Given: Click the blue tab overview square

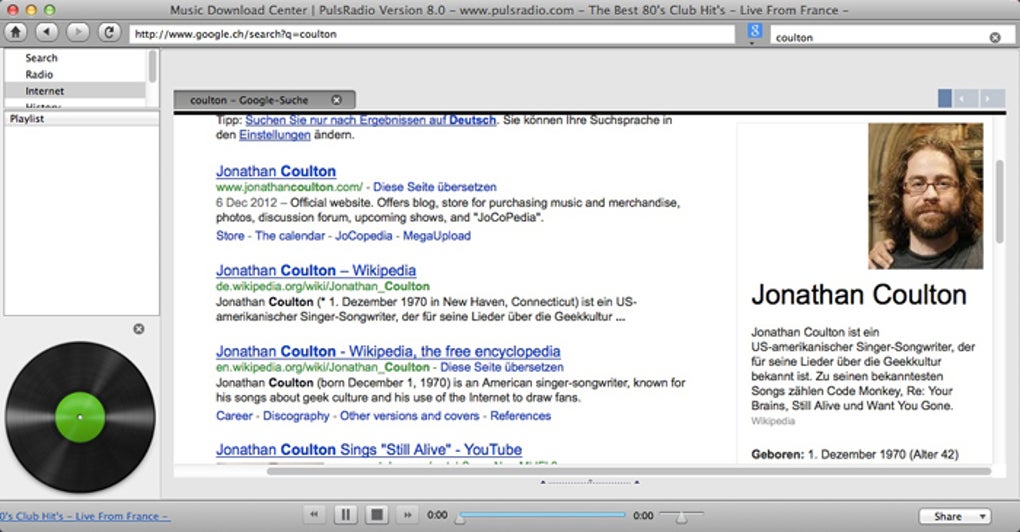Looking at the screenshot, I should pyautogui.click(x=945, y=98).
